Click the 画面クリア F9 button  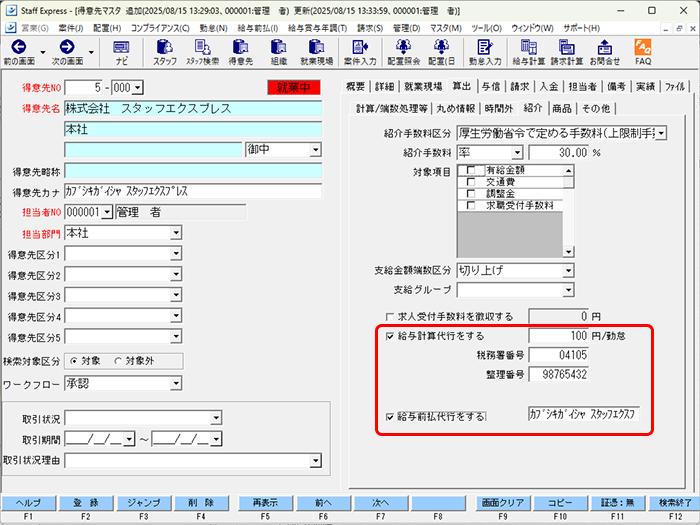coord(503,503)
